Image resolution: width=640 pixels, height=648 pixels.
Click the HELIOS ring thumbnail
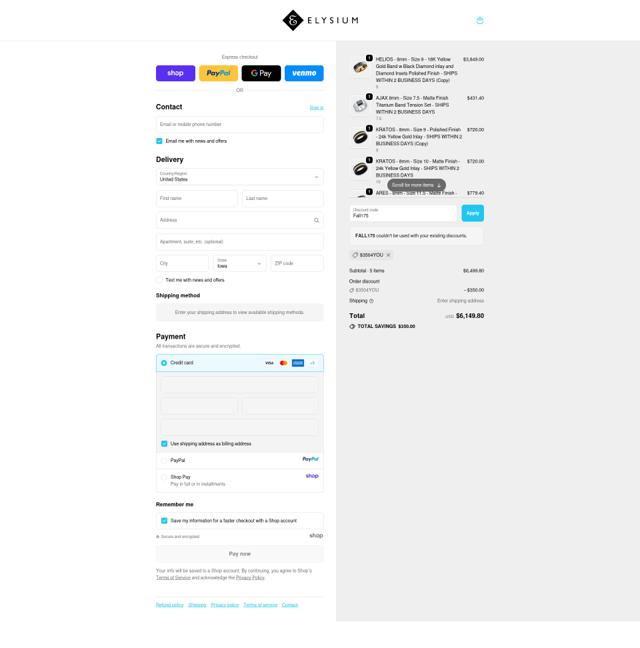360,67
